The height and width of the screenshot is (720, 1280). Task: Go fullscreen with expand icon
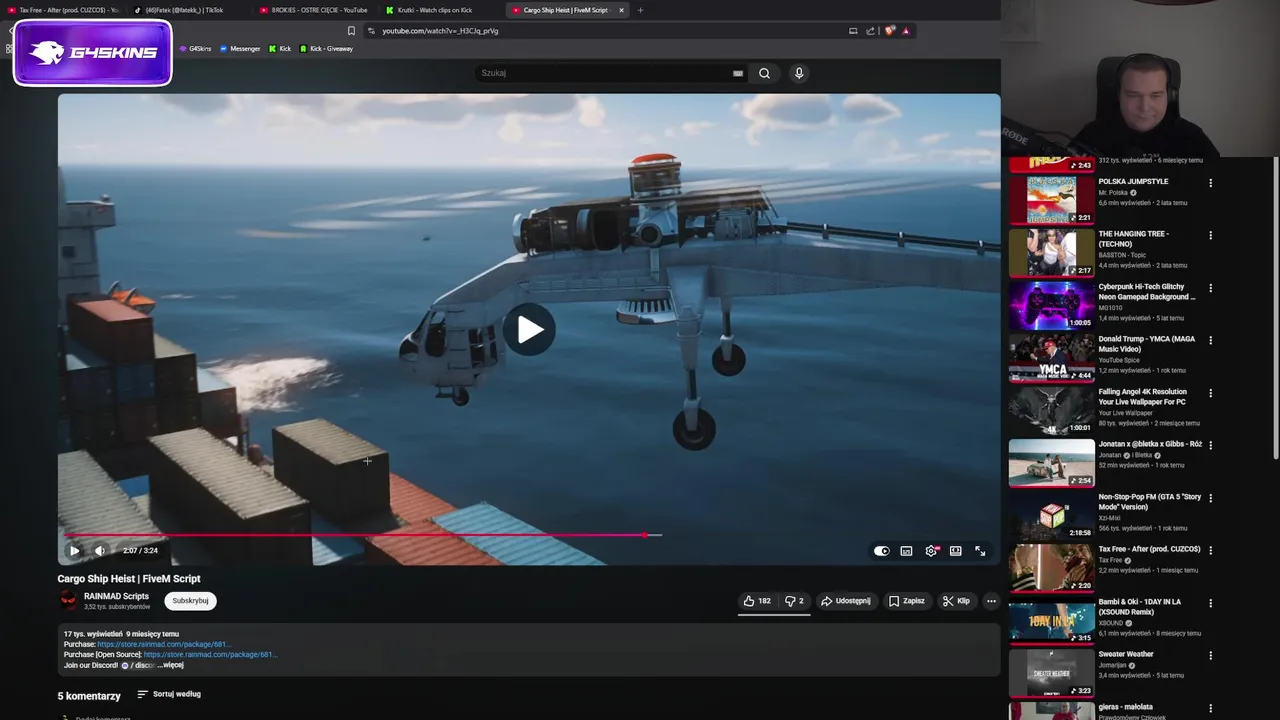(x=980, y=551)
